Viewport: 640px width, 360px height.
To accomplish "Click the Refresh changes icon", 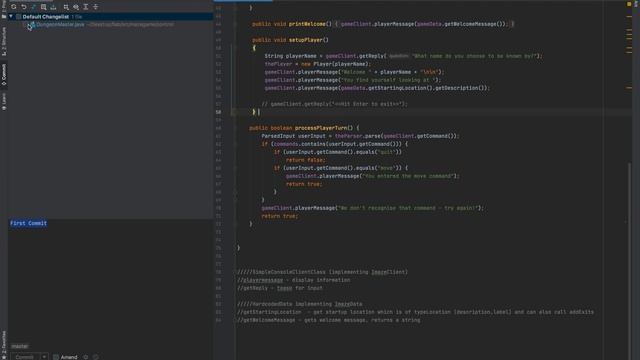I will tap(14, 7).
